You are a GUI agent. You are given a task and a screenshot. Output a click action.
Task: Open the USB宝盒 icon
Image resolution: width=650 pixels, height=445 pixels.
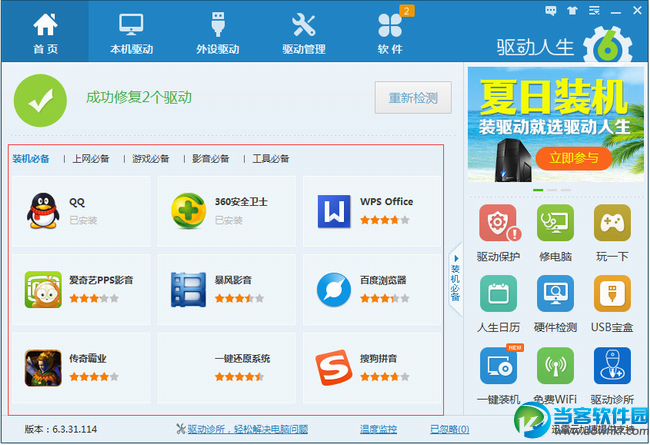pos(612,294)
